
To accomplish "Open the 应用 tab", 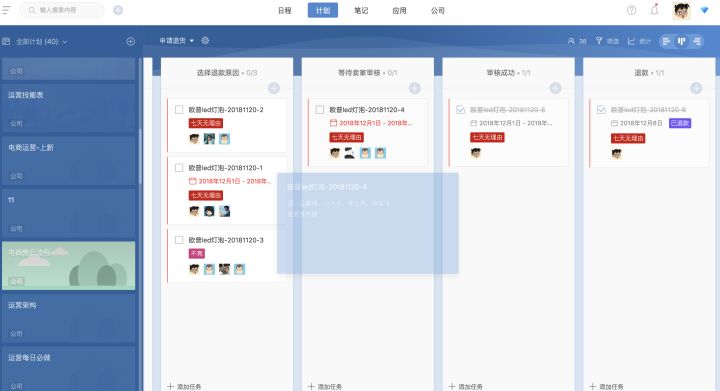I will [x=399, y=10].
